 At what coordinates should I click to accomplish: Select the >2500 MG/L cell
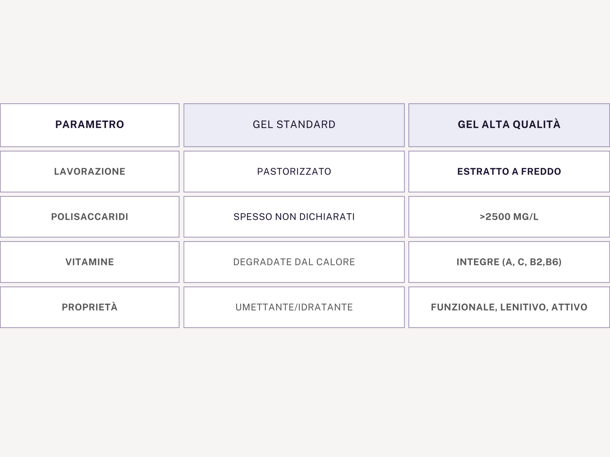tap(509, 216)
